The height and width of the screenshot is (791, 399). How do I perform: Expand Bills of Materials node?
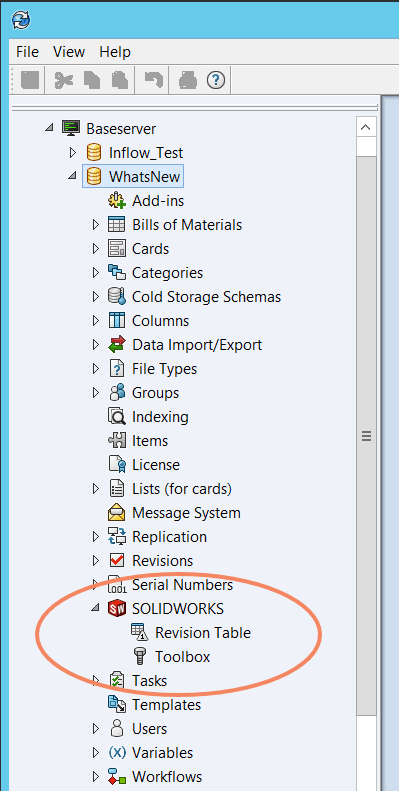pyautogui.click(x=96, y=224)
